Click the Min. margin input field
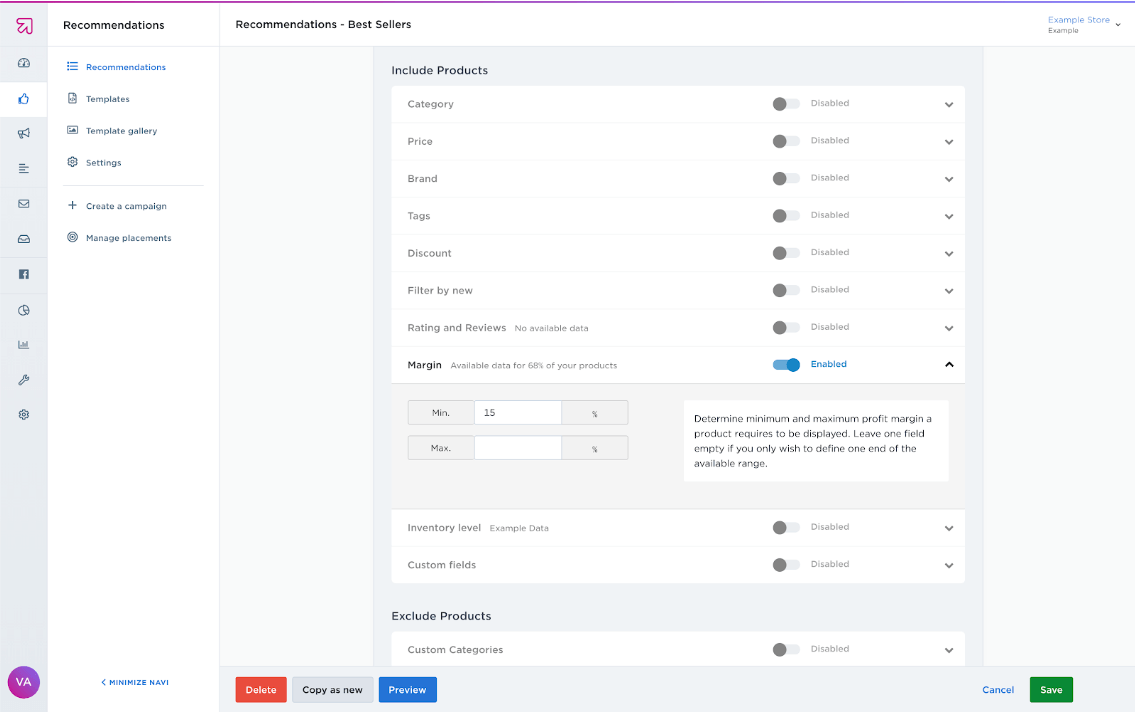This screenshot has width=1135, height=712. click(x=518, y=412)
